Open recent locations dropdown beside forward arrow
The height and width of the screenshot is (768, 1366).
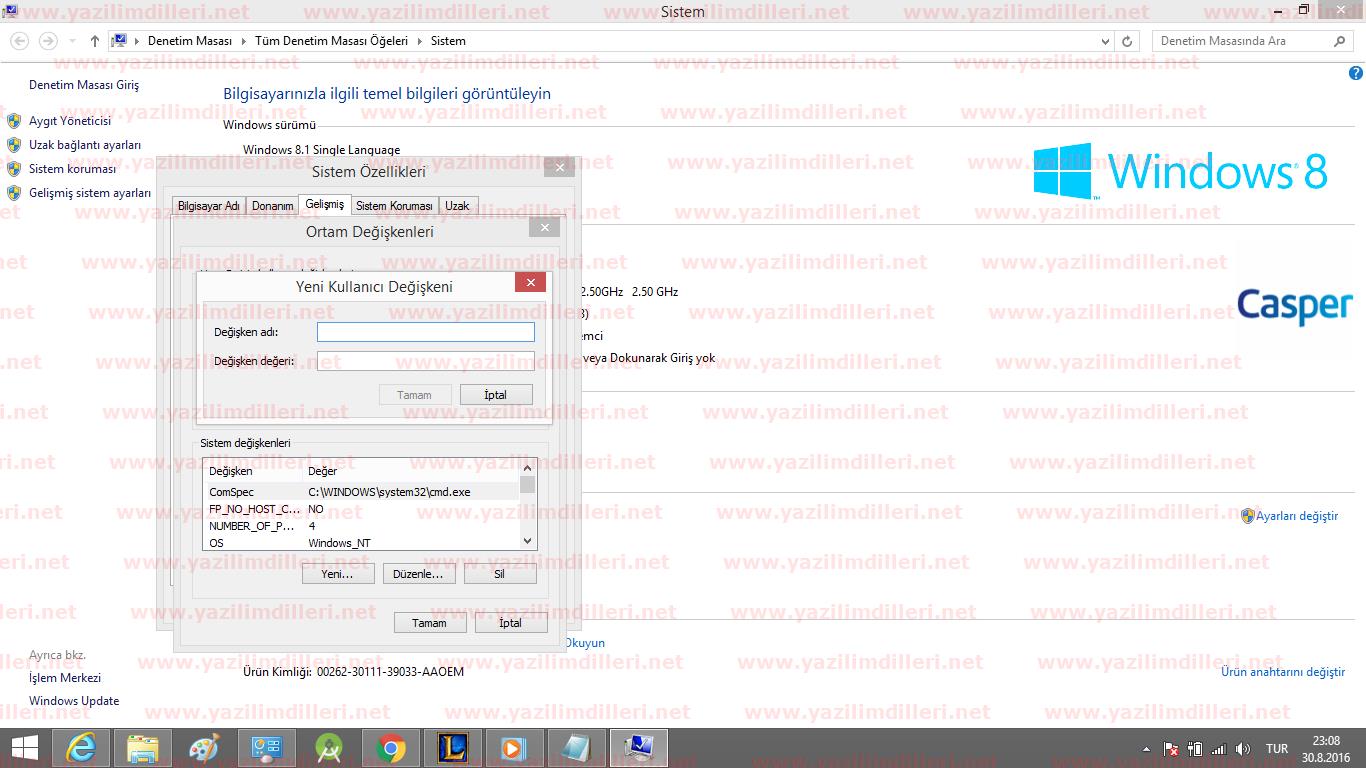point(73,41)
